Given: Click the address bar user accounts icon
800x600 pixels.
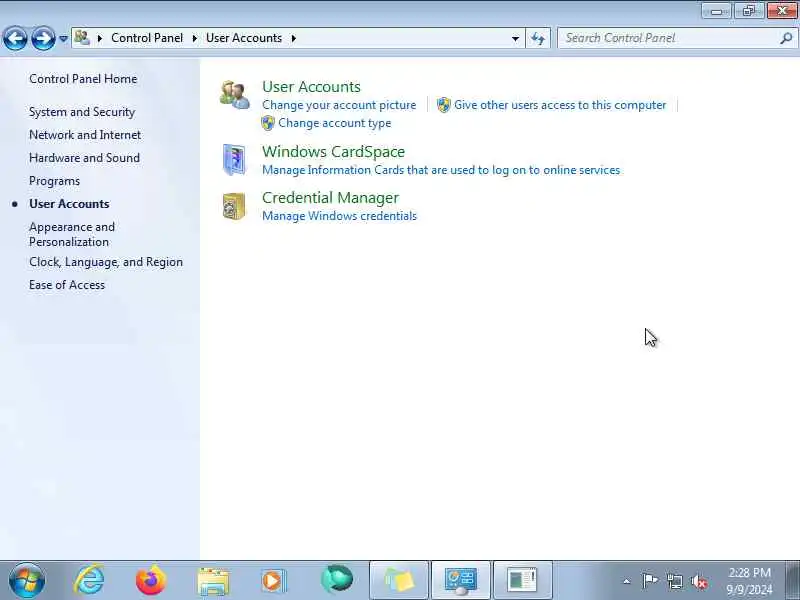Looking at the screenshot, I should pyautogui.click(x=82, y=38).
